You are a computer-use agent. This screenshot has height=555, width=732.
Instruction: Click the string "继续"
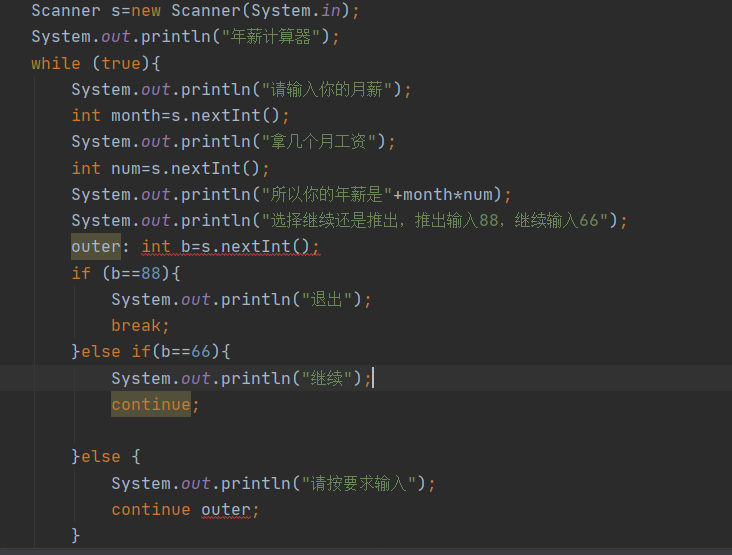point(327,378)
